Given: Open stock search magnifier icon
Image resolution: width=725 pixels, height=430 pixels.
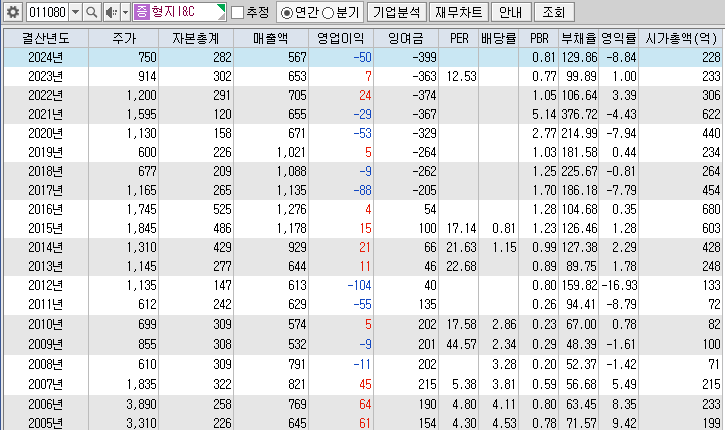Looking at the screenshot, I should [x=92, y=12].
